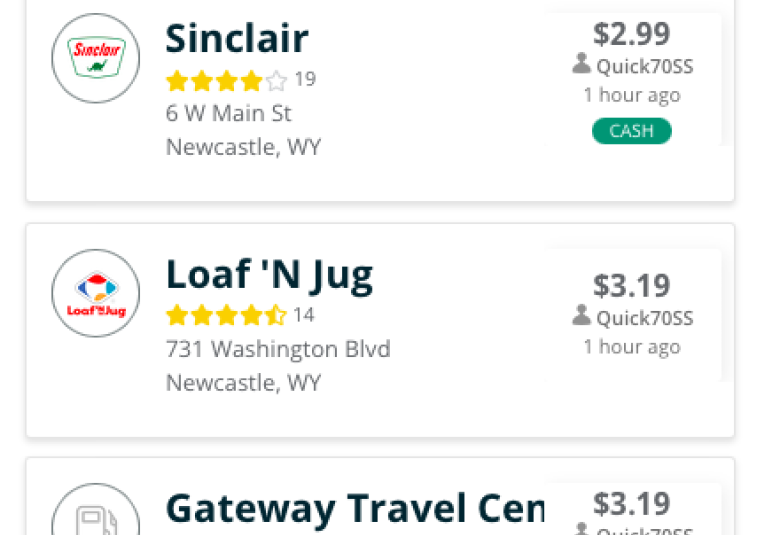Click the 731 Washington Blvd address
This screenshot has height=535, width=780.
(278, 349)
